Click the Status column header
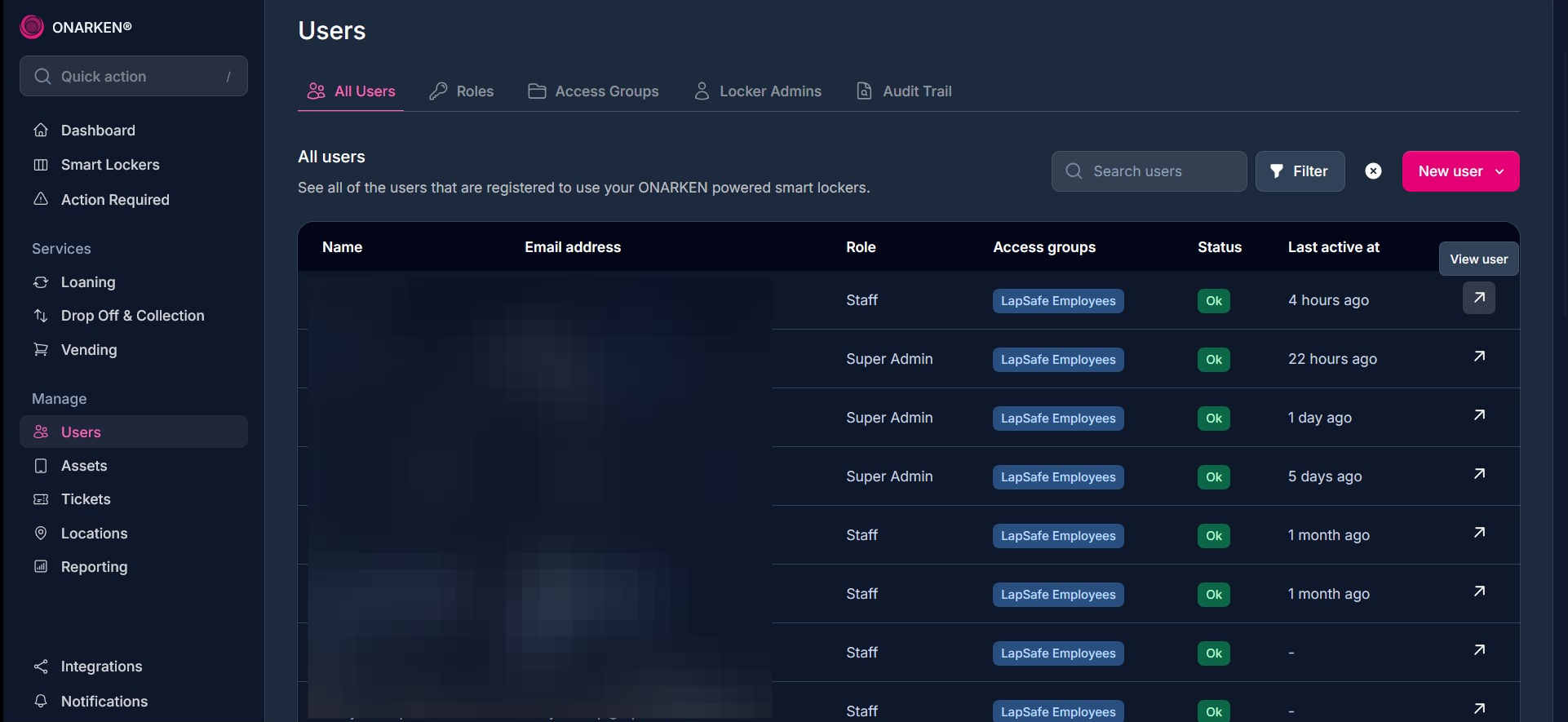 pos(1220,247)
